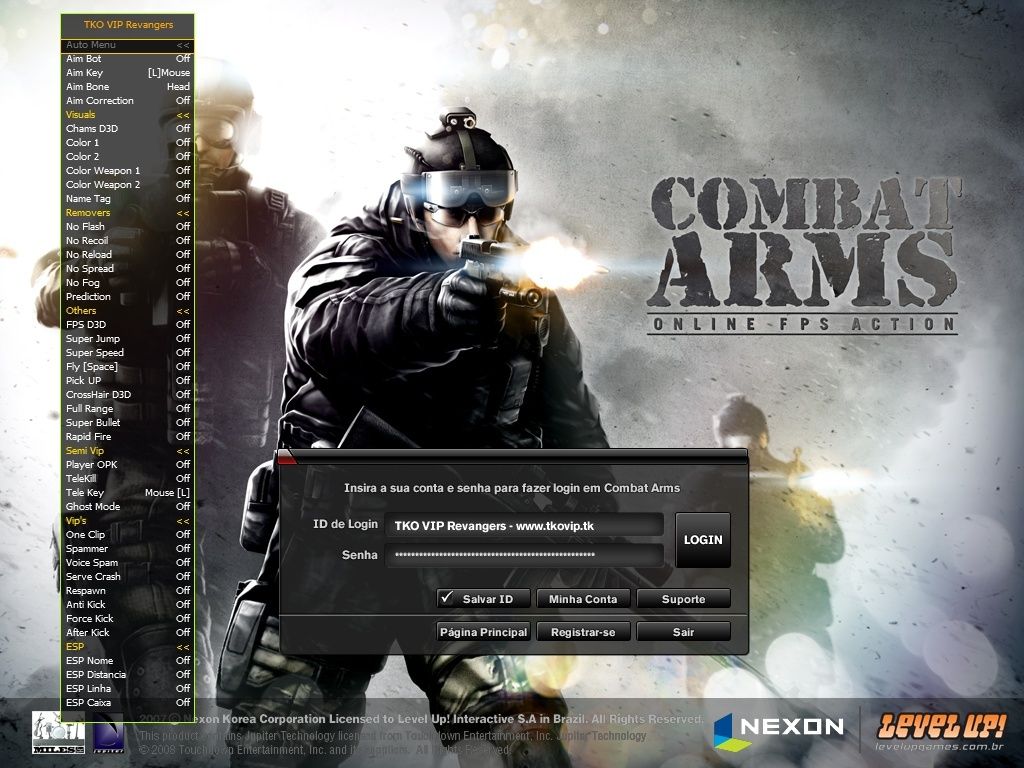Screen dimensions: 1024x768
Task: Click the LOGIN button
Action: [x=703, y=540]
